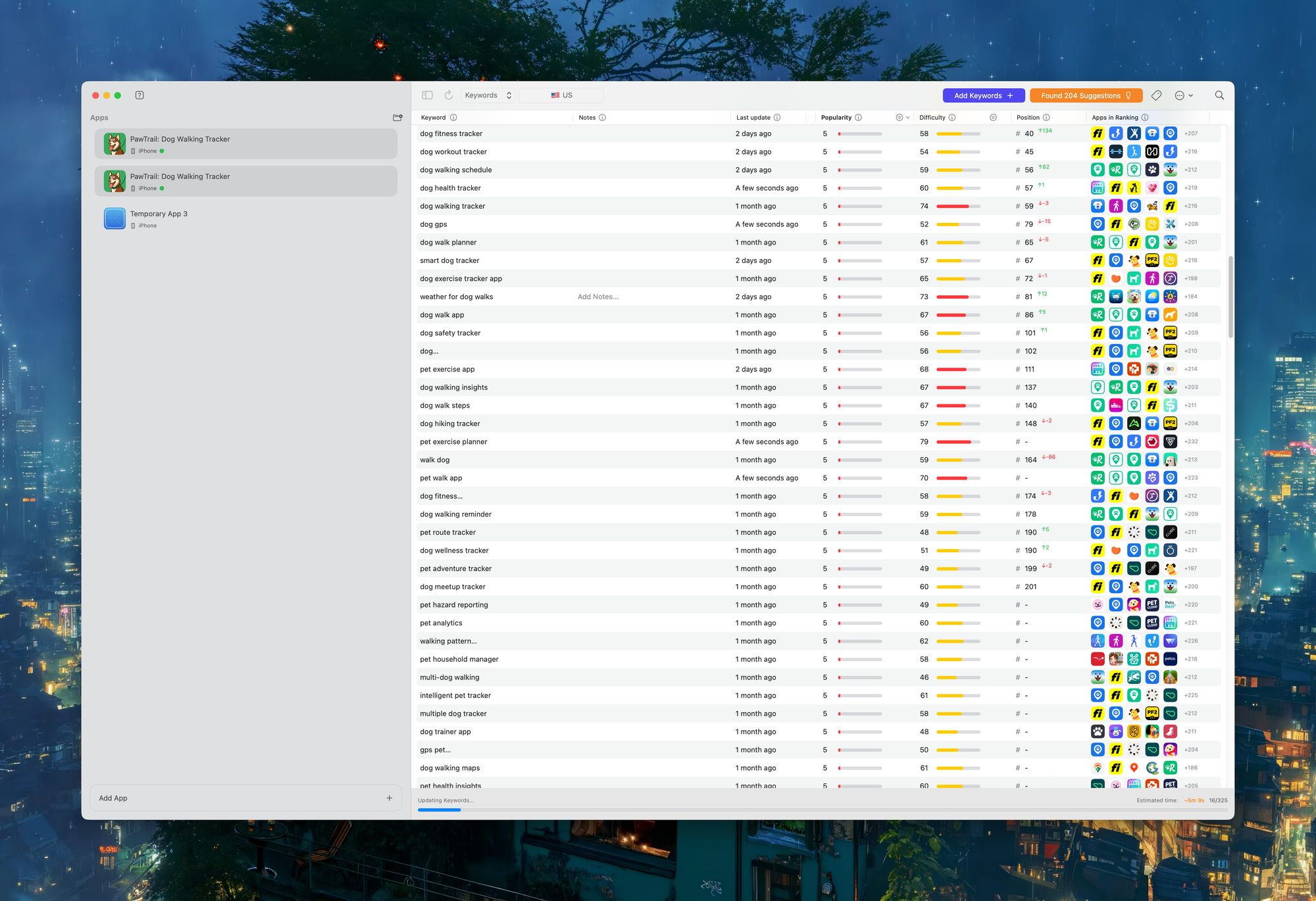Click the help question mark icon

point(139,95)
